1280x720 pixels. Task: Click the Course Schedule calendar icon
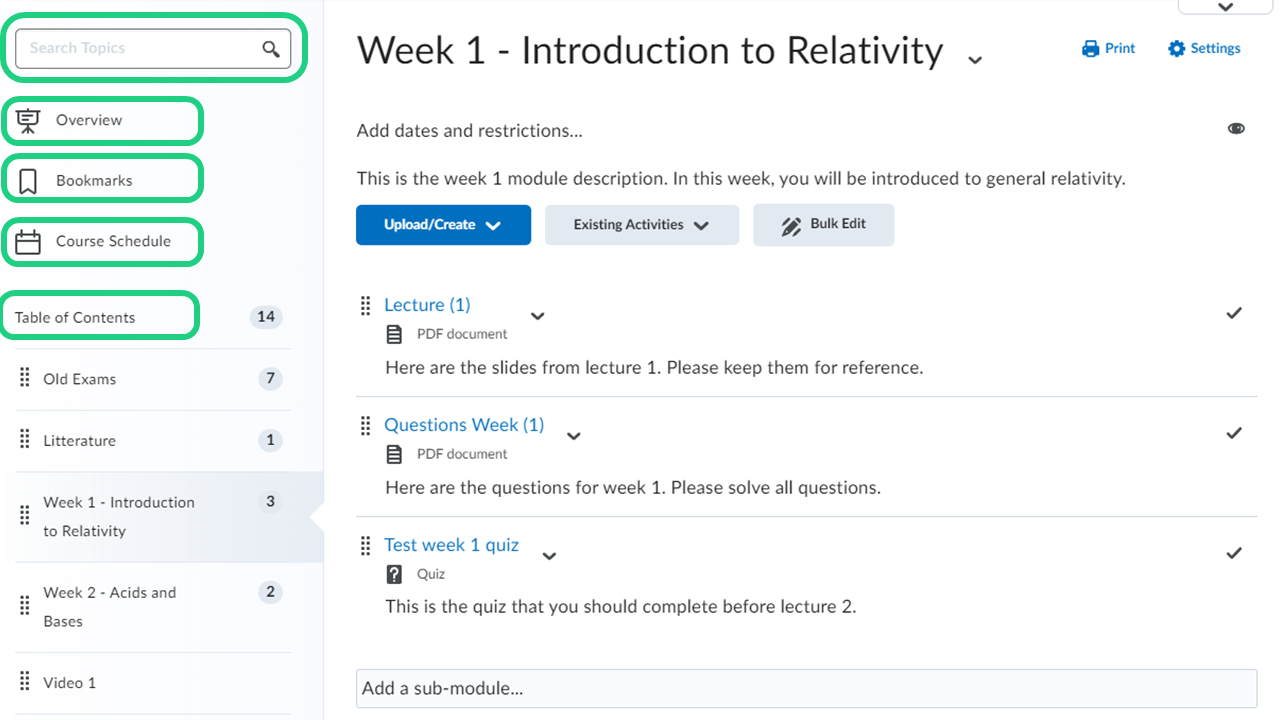[28, 242]
